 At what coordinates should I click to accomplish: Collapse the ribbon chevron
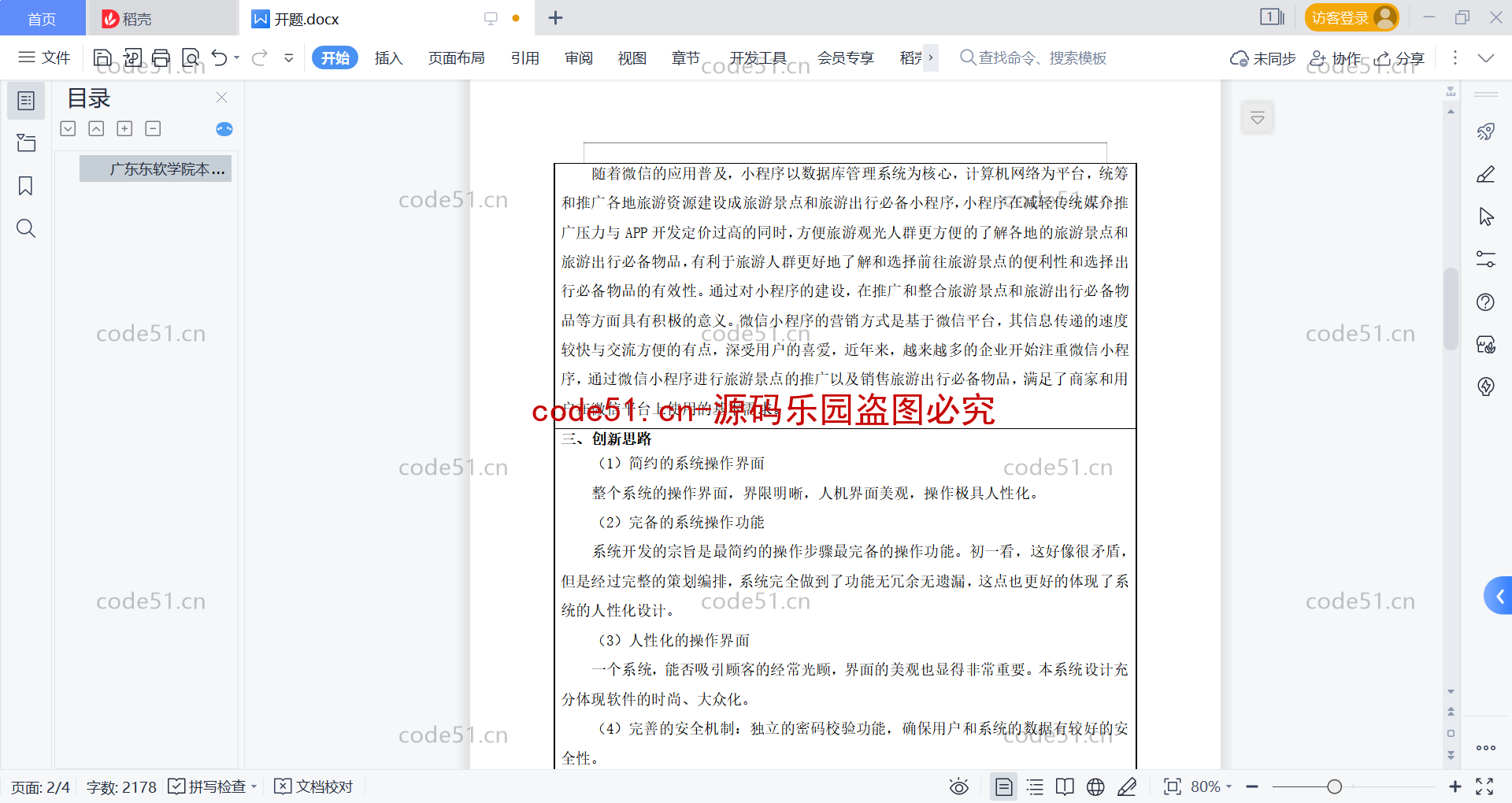tap(1486, 57)
